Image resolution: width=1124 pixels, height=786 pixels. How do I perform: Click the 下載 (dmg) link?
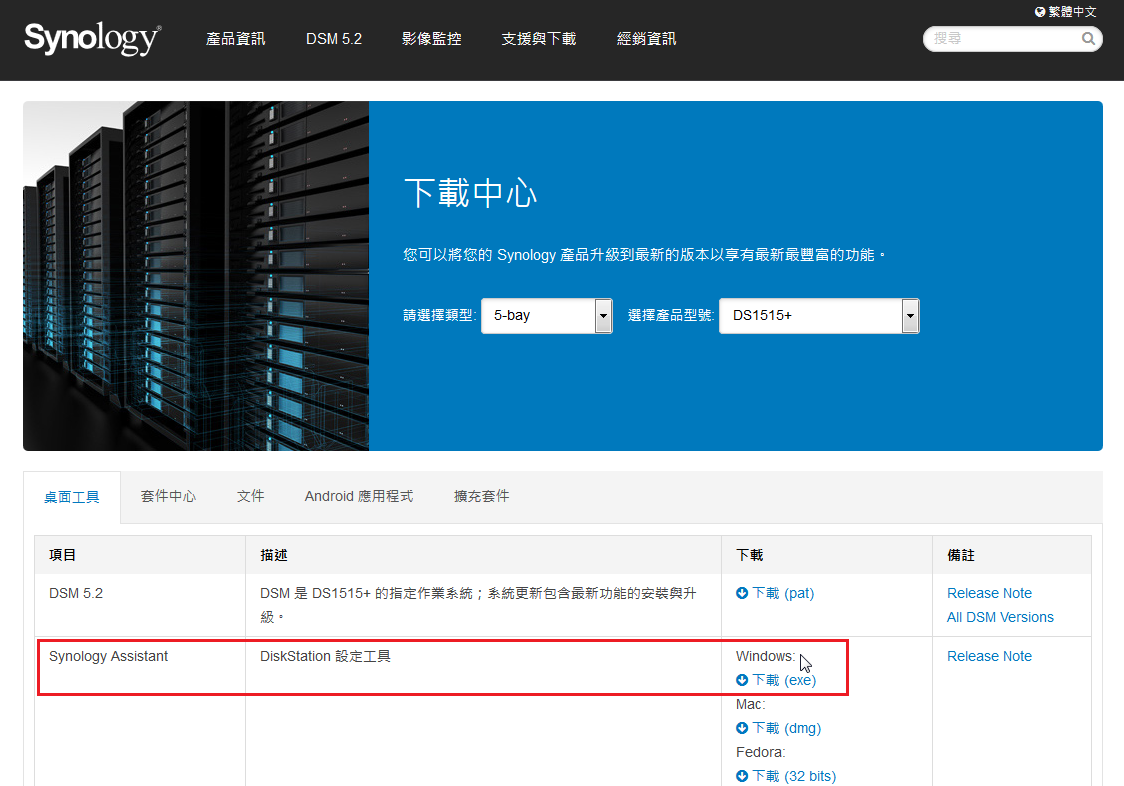pyautogui.click(x=778, y=728)
